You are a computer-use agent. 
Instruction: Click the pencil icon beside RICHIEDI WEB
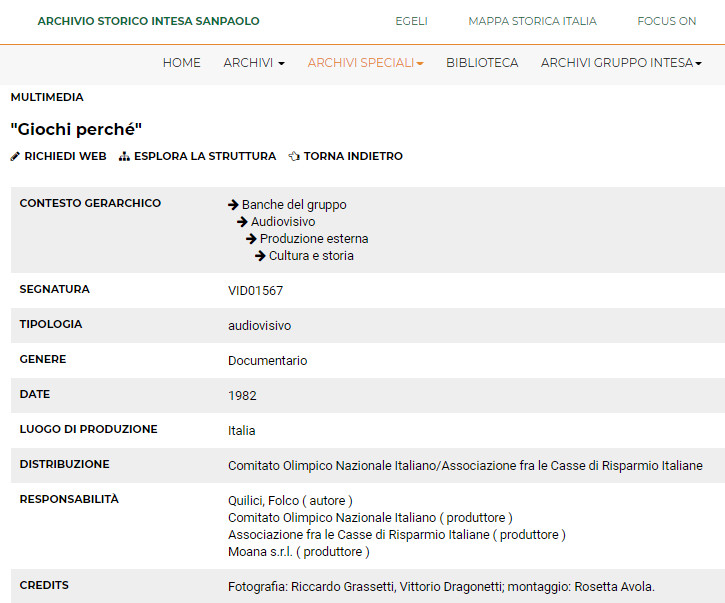(x=15, y=157)
